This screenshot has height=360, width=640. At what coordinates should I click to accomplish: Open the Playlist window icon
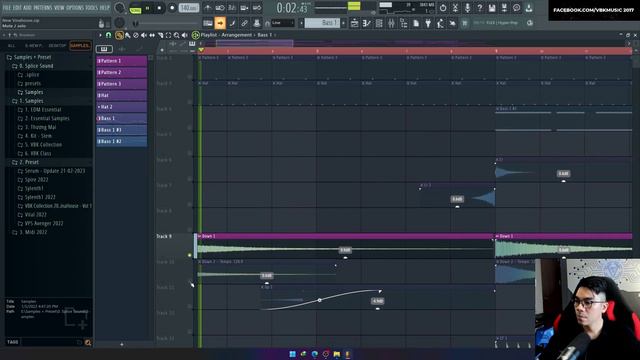click(354, 23)
